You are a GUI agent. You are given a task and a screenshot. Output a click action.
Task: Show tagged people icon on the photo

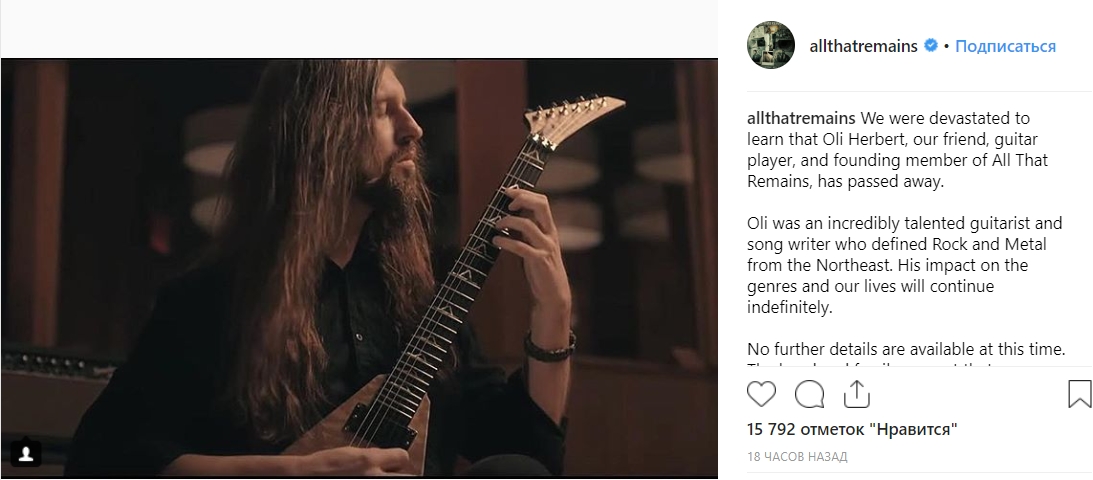(26, 453)
